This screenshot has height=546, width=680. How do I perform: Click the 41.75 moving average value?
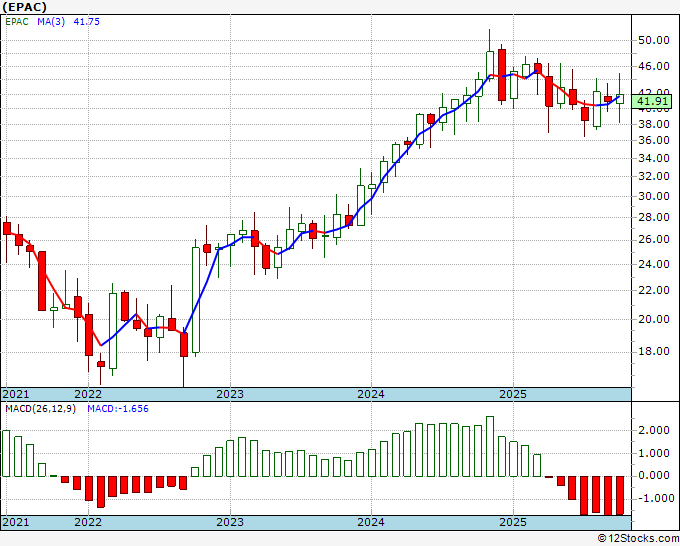coord(86,22)
